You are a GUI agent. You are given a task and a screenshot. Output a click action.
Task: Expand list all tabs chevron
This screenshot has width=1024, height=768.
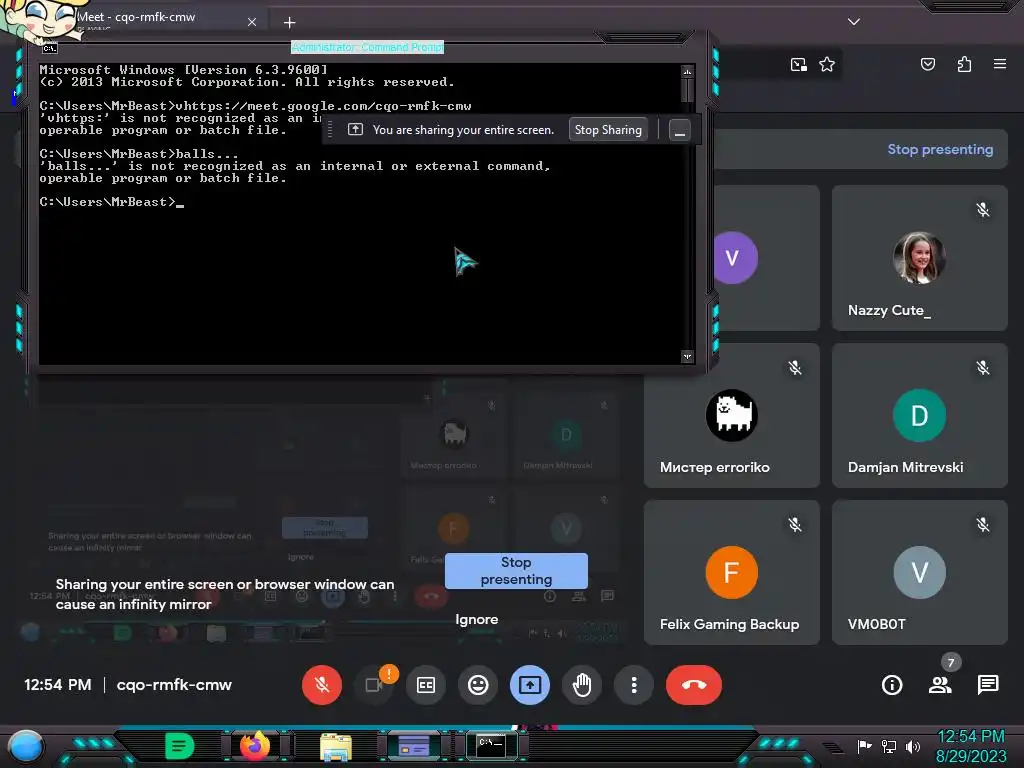click(854, 22)
